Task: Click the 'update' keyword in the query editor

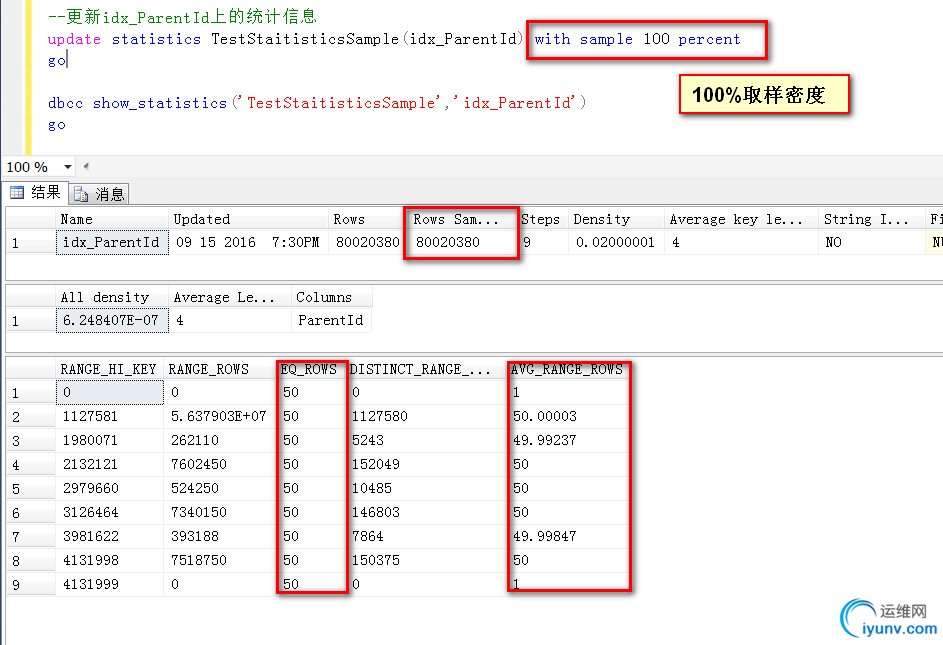Action: [x=75, y=39]
